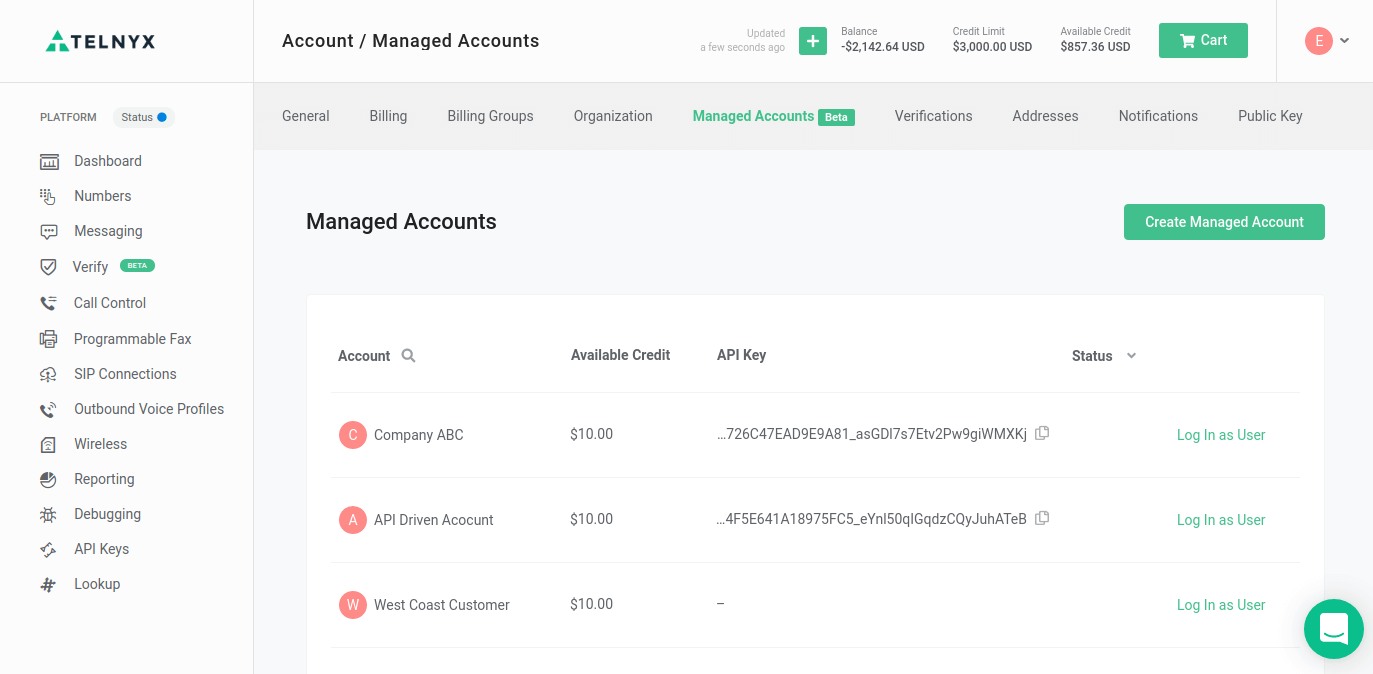Image resolution: width=1373 pixels, height=674 pixels.
Task: Open the Reporting pie chart icon
Action: click(49, 479)
